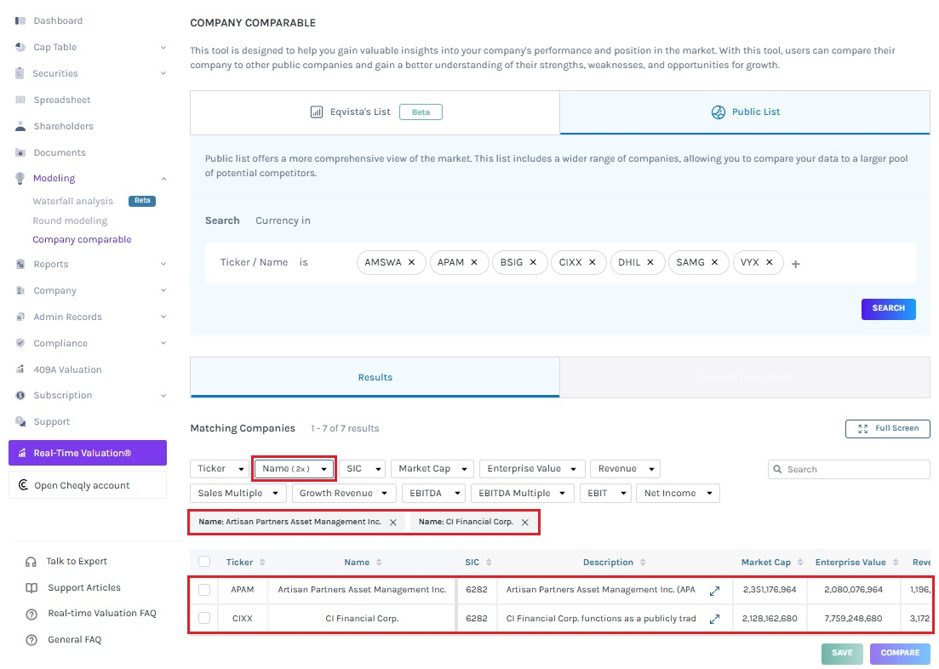
Task: Check the APAM row checkbox
Action: [204, 589]
